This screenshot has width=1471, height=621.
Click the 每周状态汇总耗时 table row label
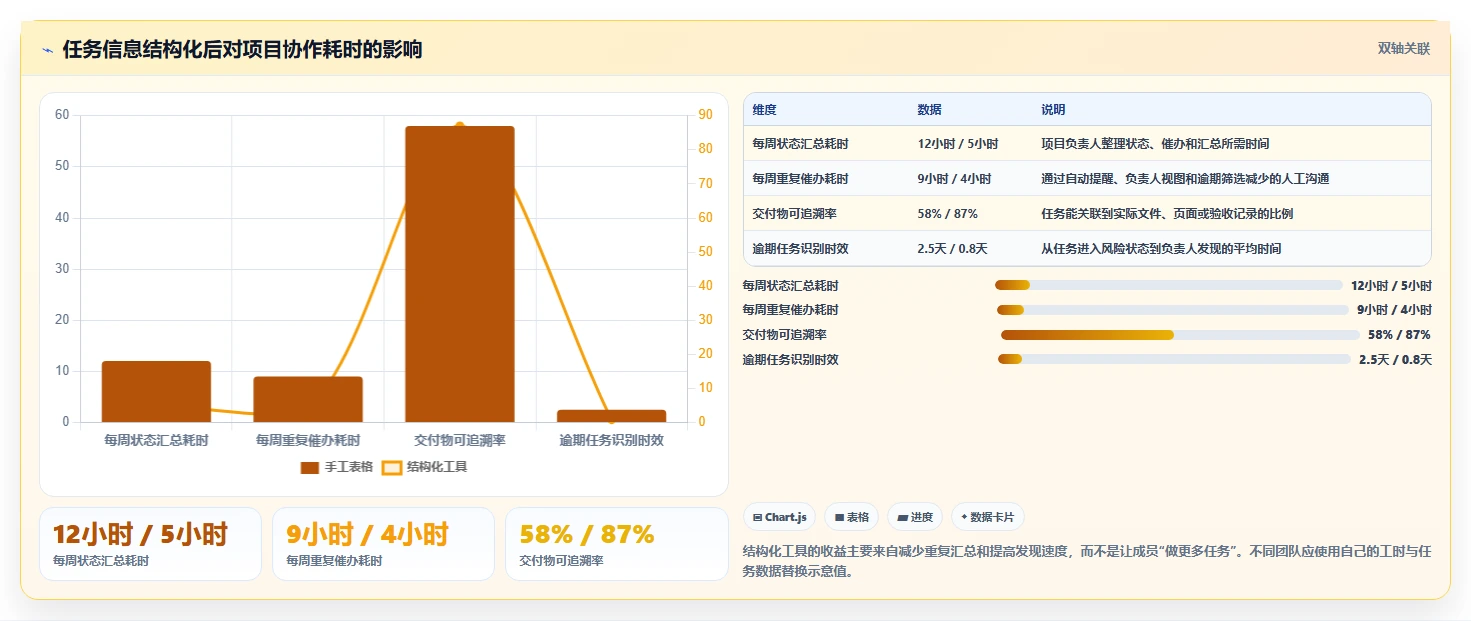800,144
